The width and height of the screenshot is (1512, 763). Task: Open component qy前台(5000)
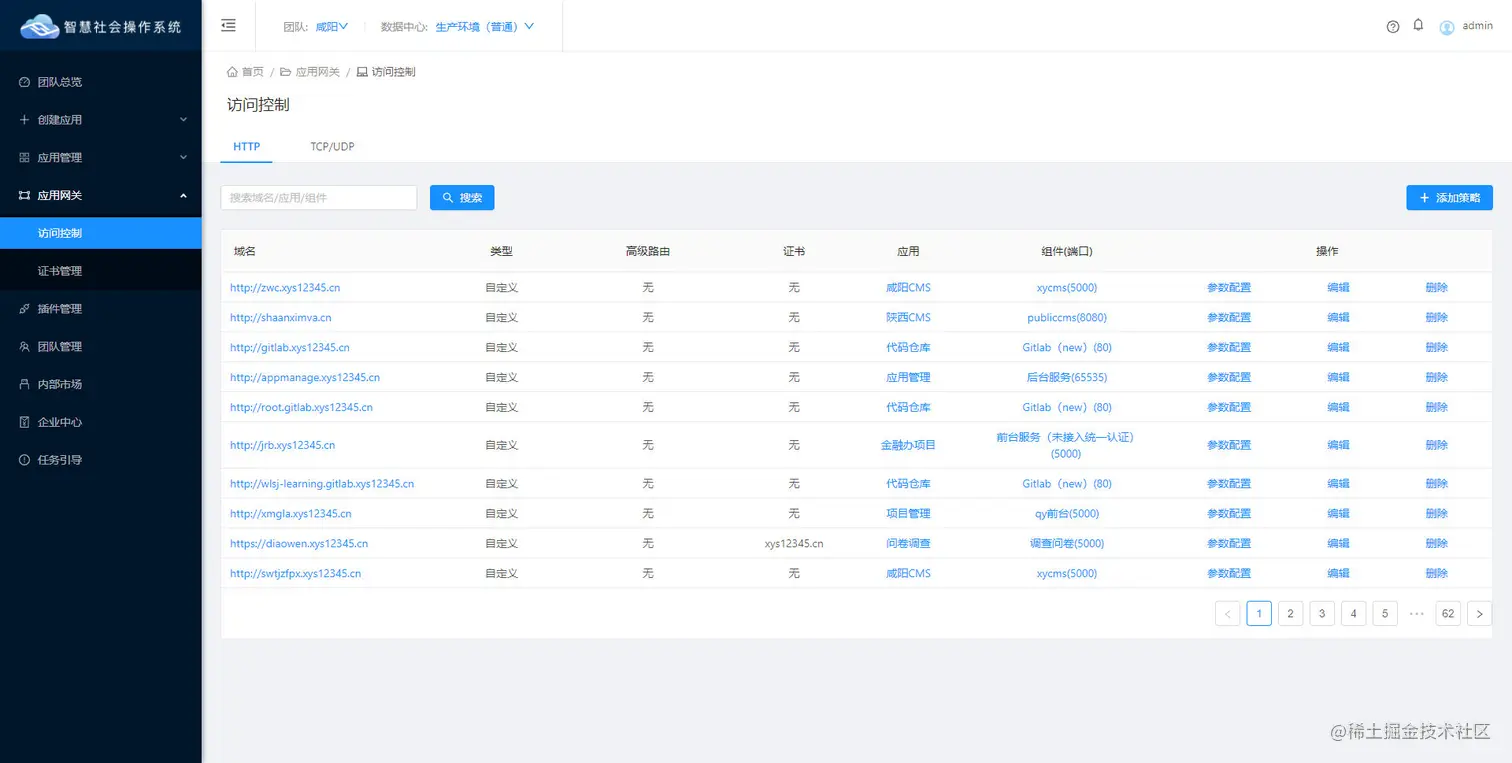click(x=1067, y=514)
